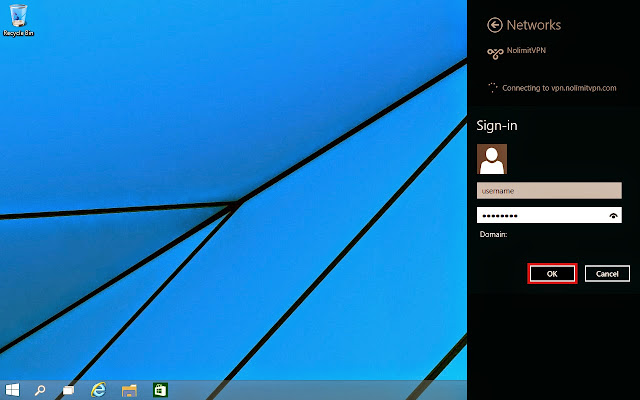Click the user avatar picture
The height and width of the screenshot is (400, 640).
pyautogui.click(x=492, y=159)
